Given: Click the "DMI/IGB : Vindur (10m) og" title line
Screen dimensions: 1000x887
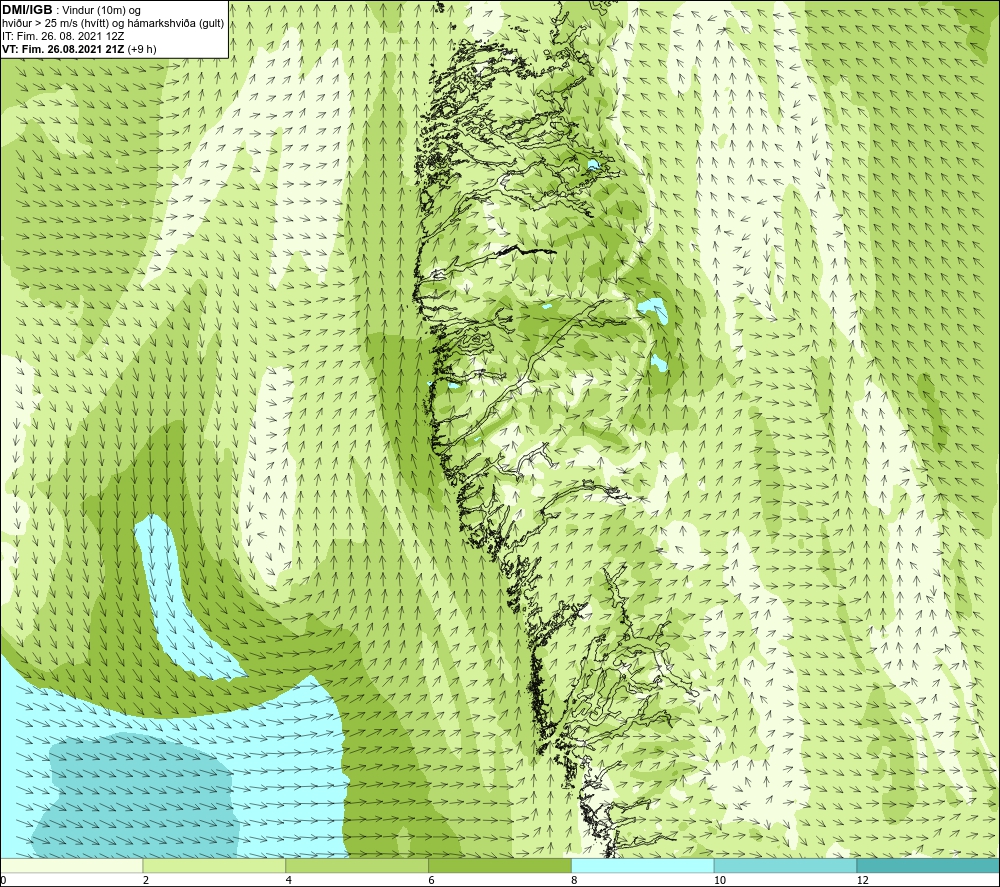Looking at the screenshot, I should pos(72,10).
